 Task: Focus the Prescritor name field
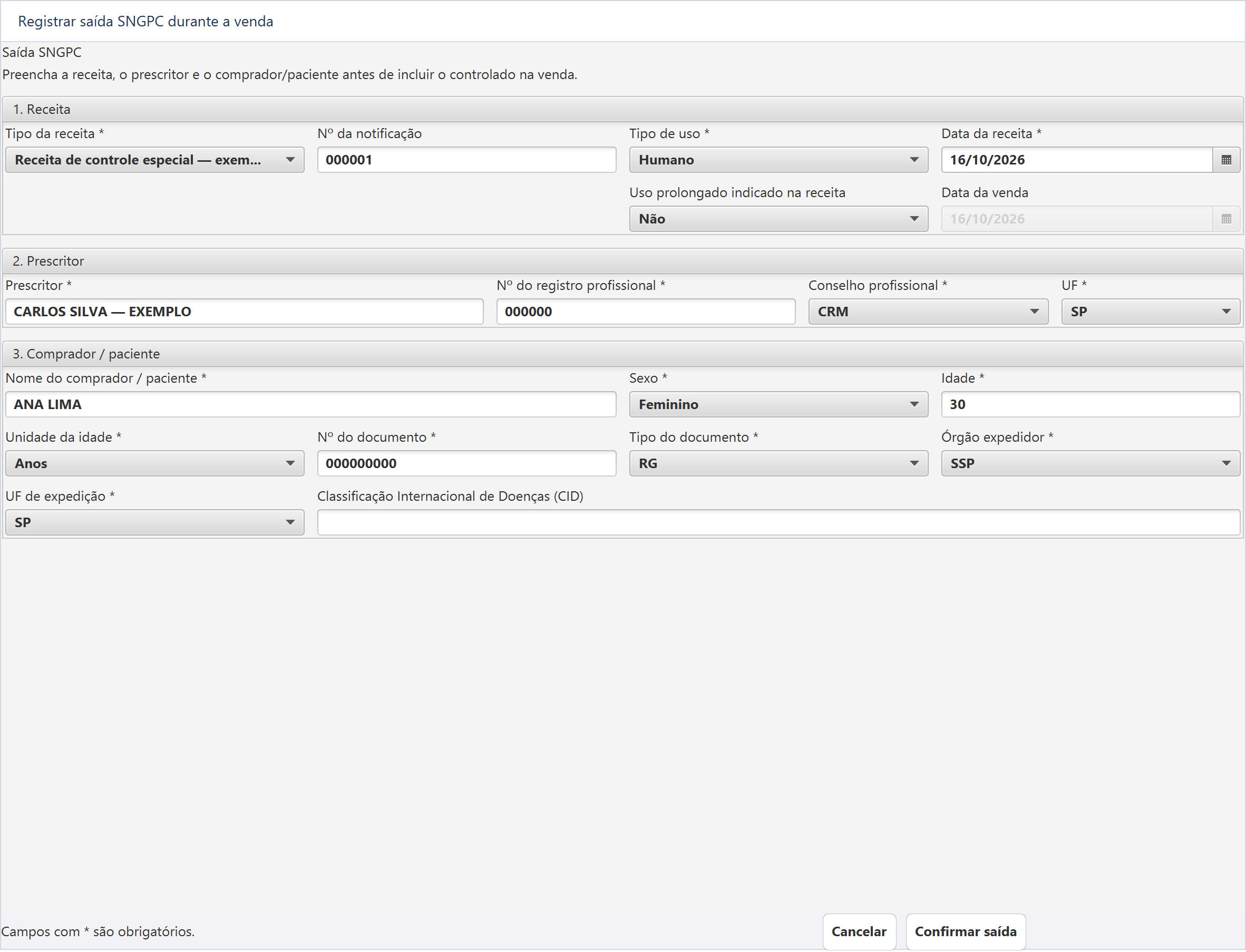coord(244,312)
